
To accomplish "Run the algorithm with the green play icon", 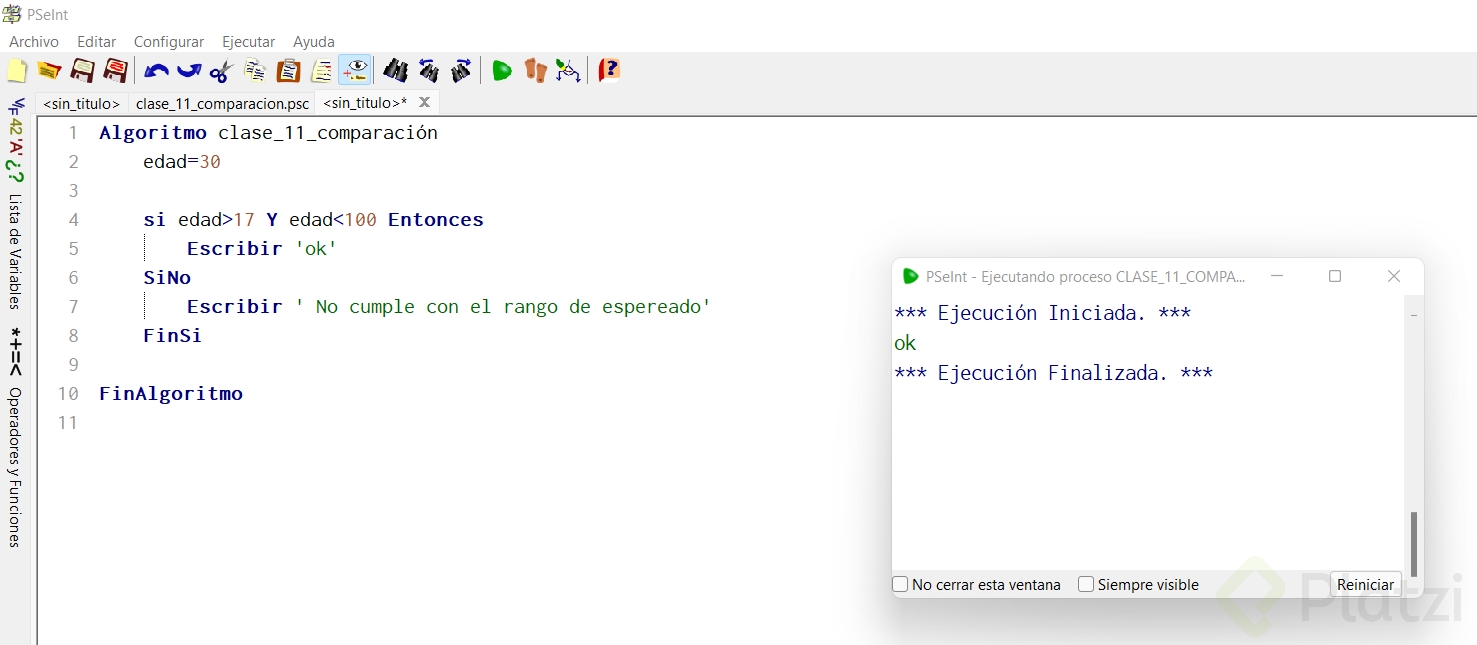I will [x=502, y=71].
